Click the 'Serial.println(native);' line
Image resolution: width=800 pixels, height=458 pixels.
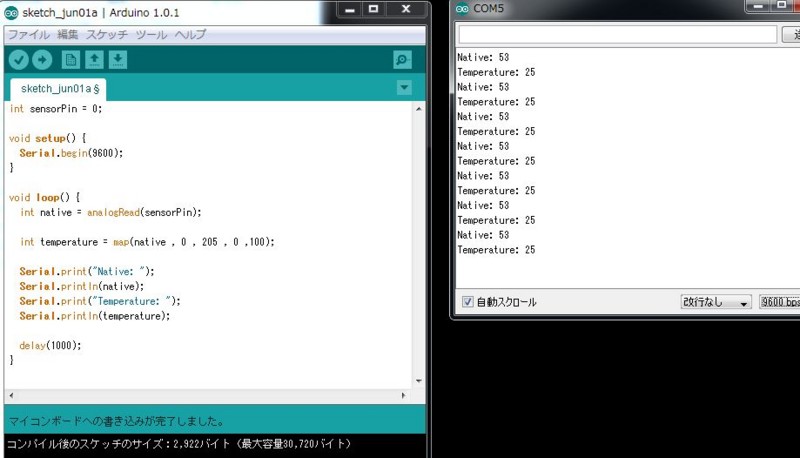click(82, 286)
